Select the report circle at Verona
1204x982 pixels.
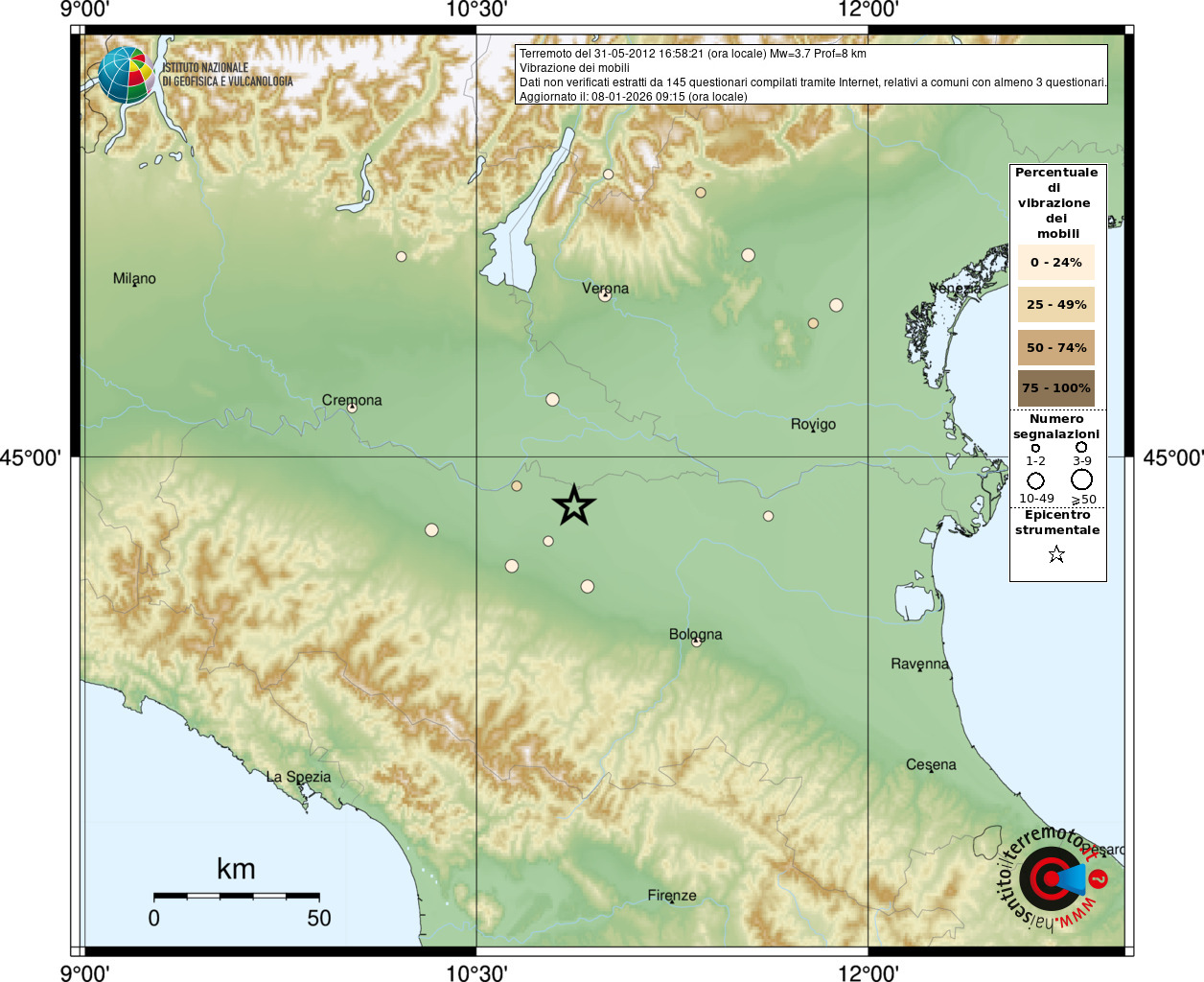click(605, 295)
